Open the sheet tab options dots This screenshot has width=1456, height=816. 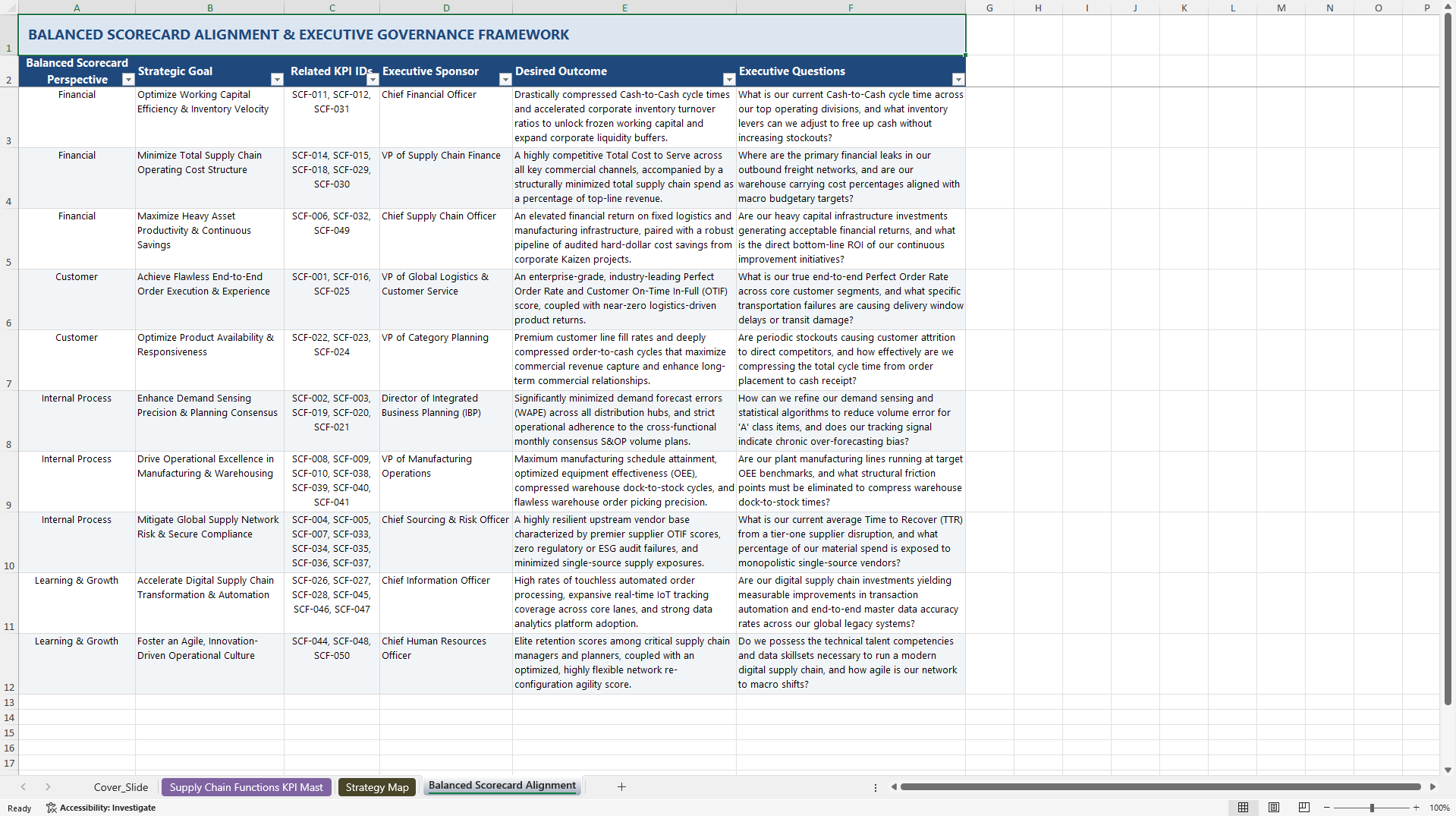coord(876,787)
